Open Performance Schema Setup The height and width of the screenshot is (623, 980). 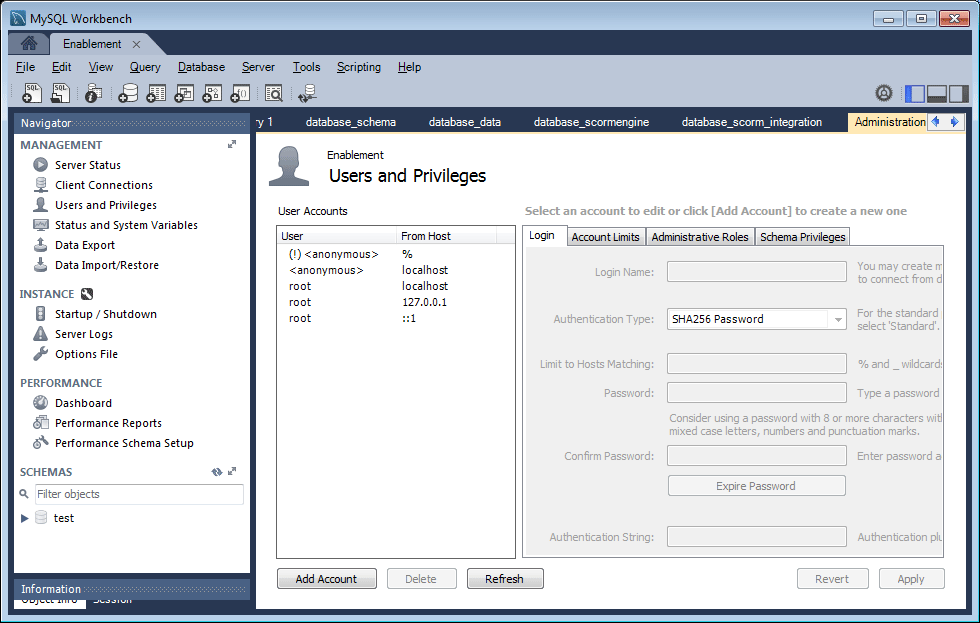click(124, 443)
